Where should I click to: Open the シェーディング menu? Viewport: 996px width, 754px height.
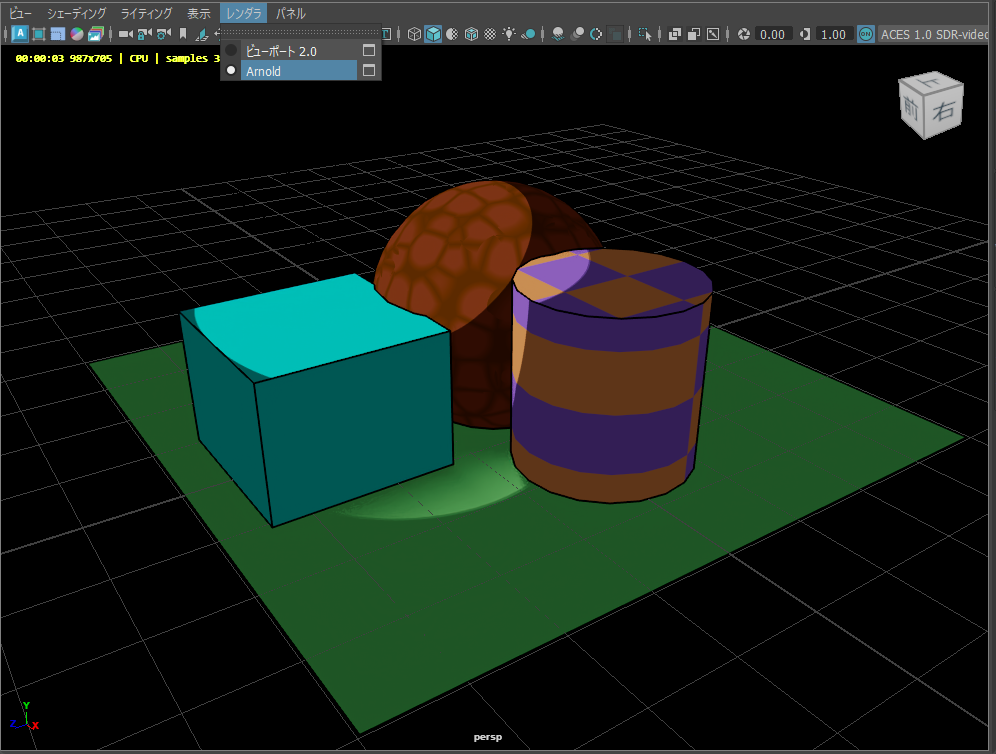click(76, 13)
